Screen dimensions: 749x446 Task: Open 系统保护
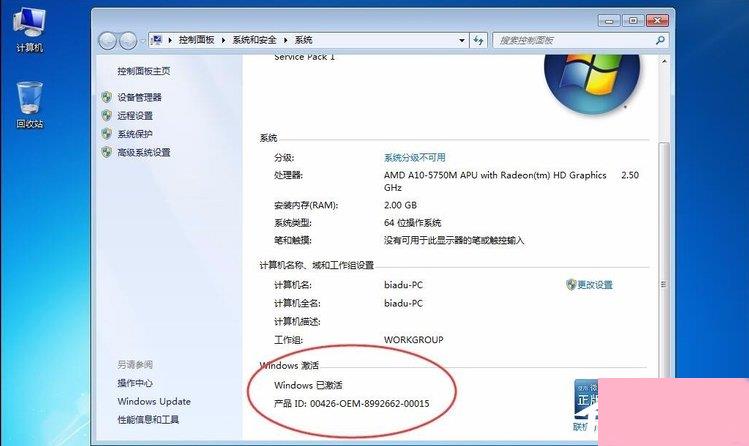click(x=135, y=134)
